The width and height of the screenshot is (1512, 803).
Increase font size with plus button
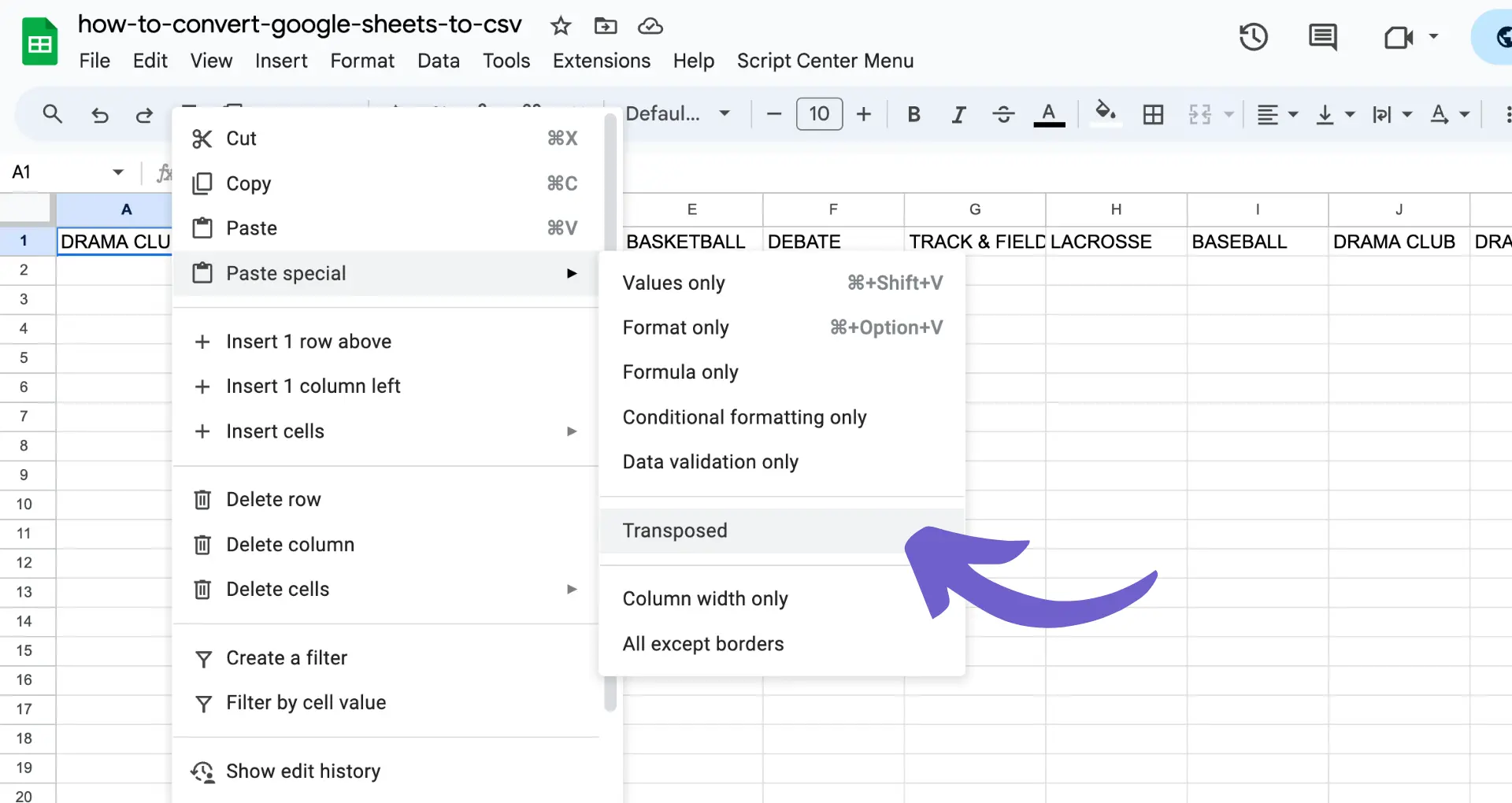point(864,114)
